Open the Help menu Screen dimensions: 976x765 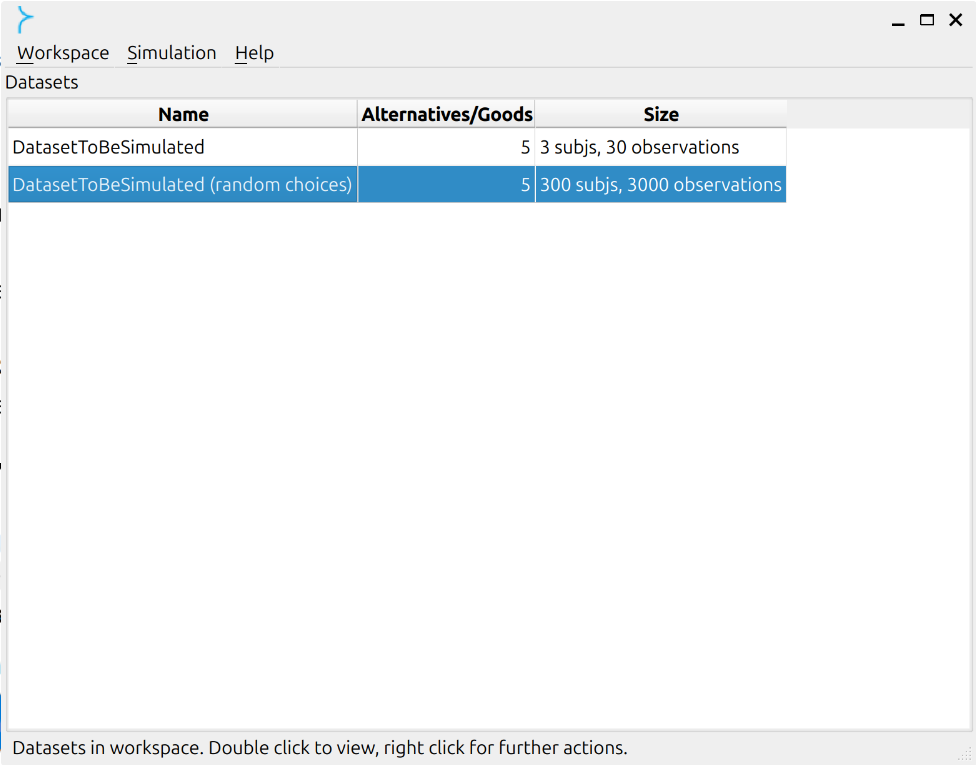pos(254,53)
